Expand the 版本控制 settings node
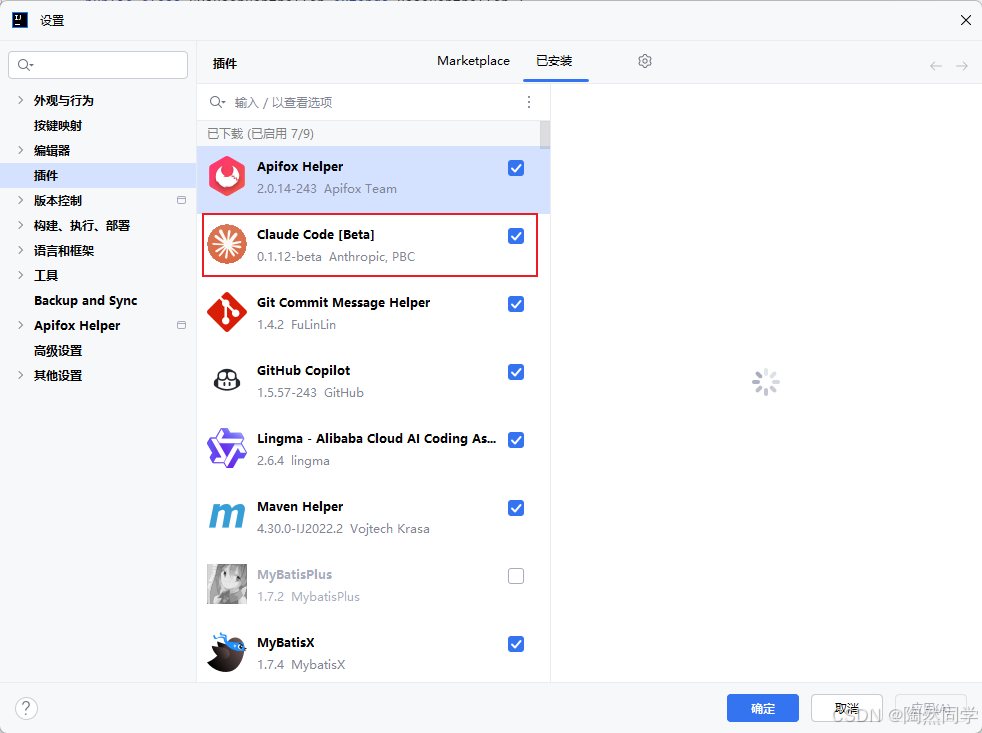 coord(21,200)
